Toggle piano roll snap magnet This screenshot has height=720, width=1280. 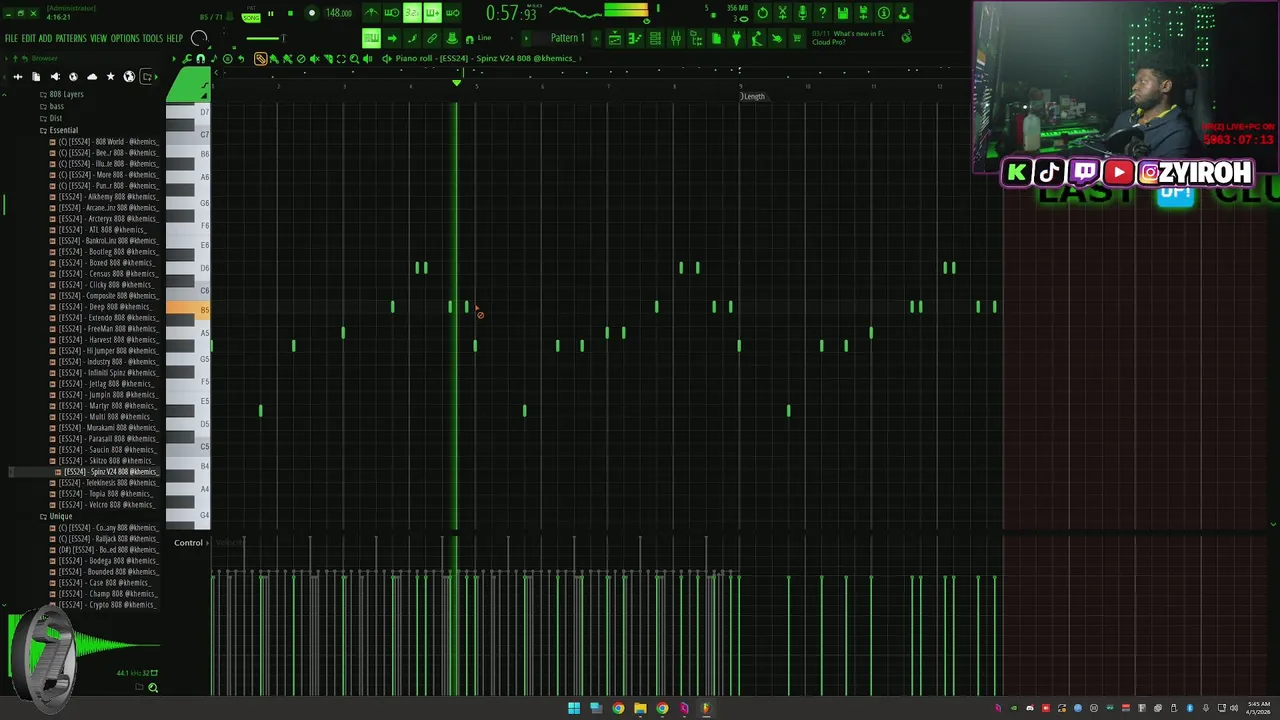[x=200, y=59]
